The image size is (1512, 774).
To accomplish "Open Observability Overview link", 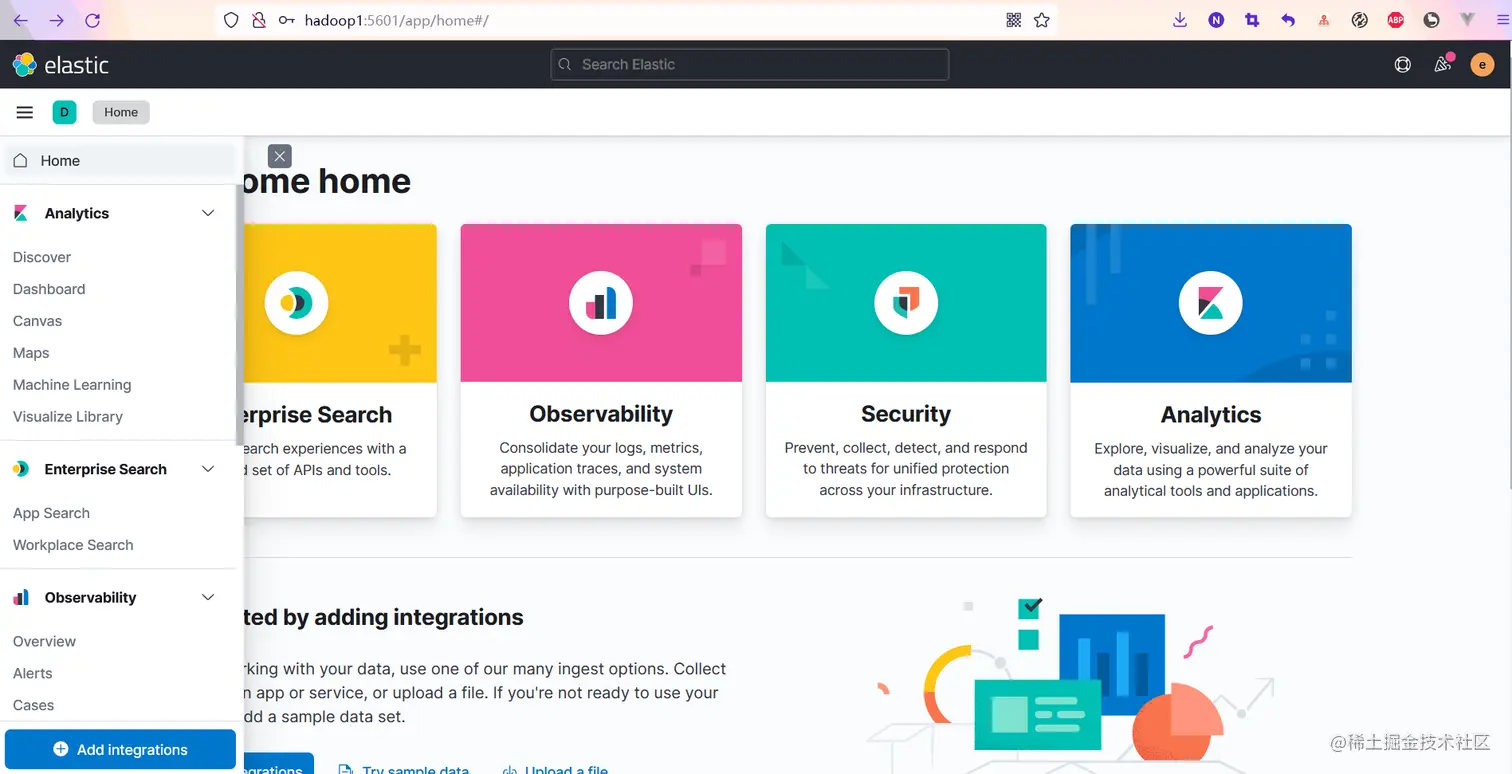I will point(44,641).
